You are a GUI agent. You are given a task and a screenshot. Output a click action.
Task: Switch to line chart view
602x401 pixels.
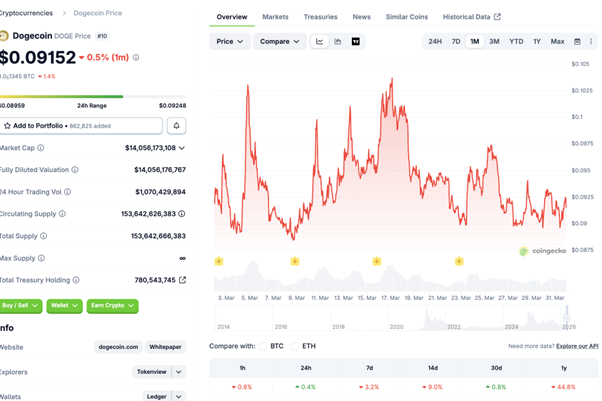point(319,41)
